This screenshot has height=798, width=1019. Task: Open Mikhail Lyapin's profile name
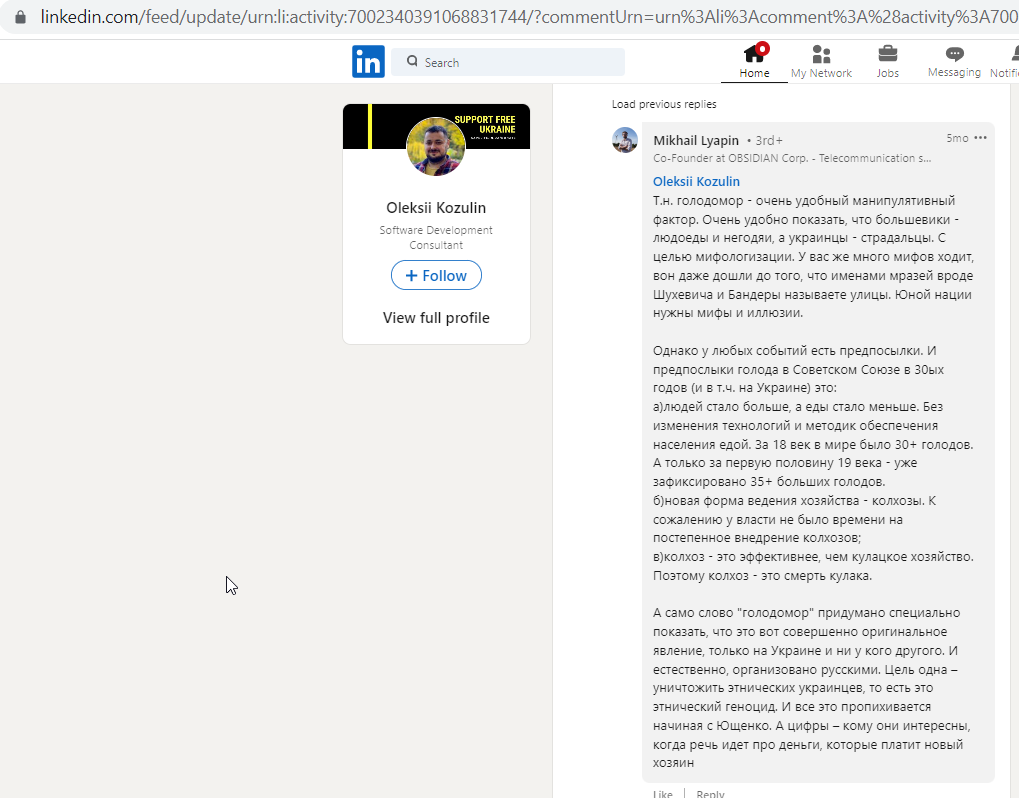696,140
